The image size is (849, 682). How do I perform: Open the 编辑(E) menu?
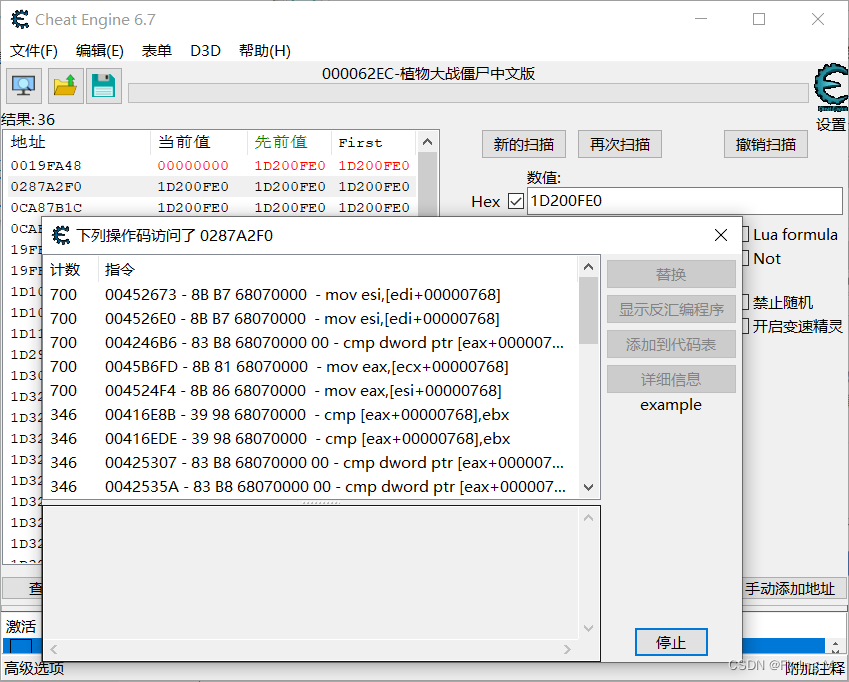tap(100, 51)
